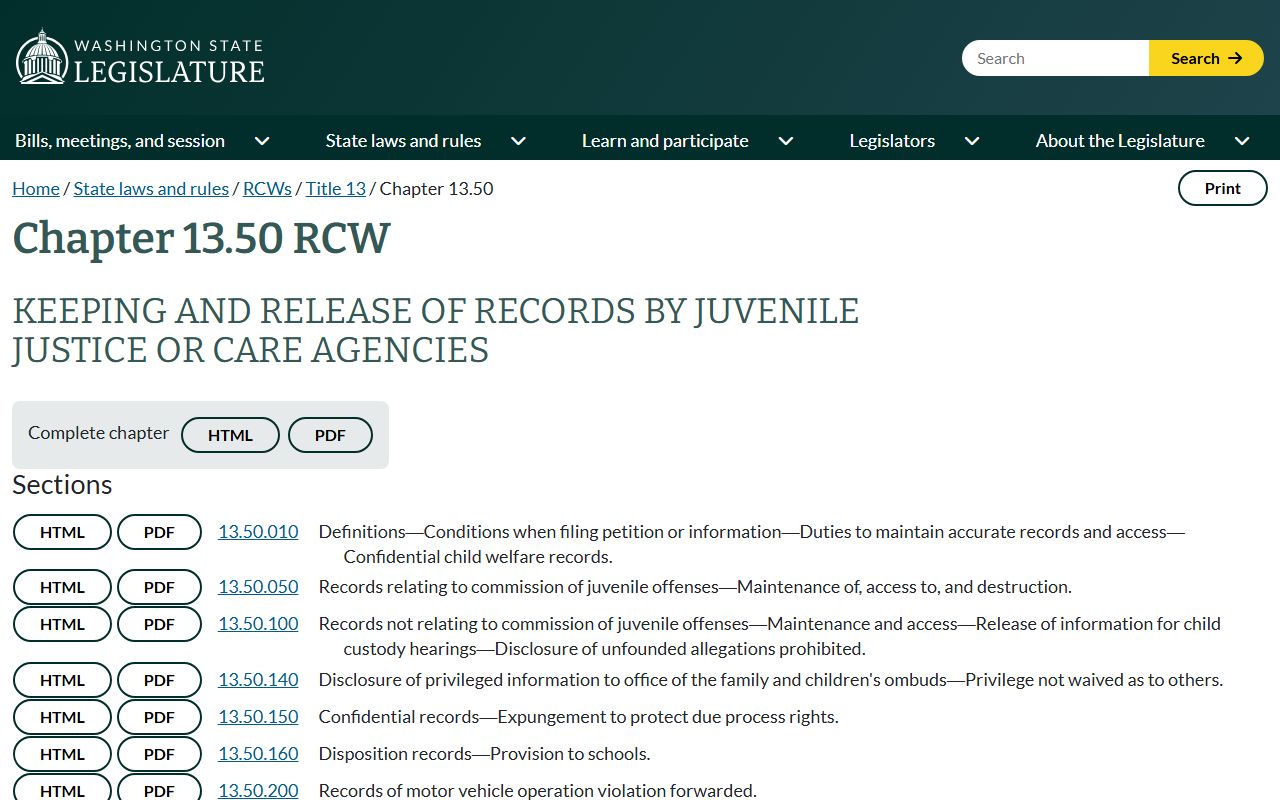Image resolution: width=1280 pixels, height=800 pixels.
Task: Click 'Confidential records—Expungement' section description
Action: [578, 717]
